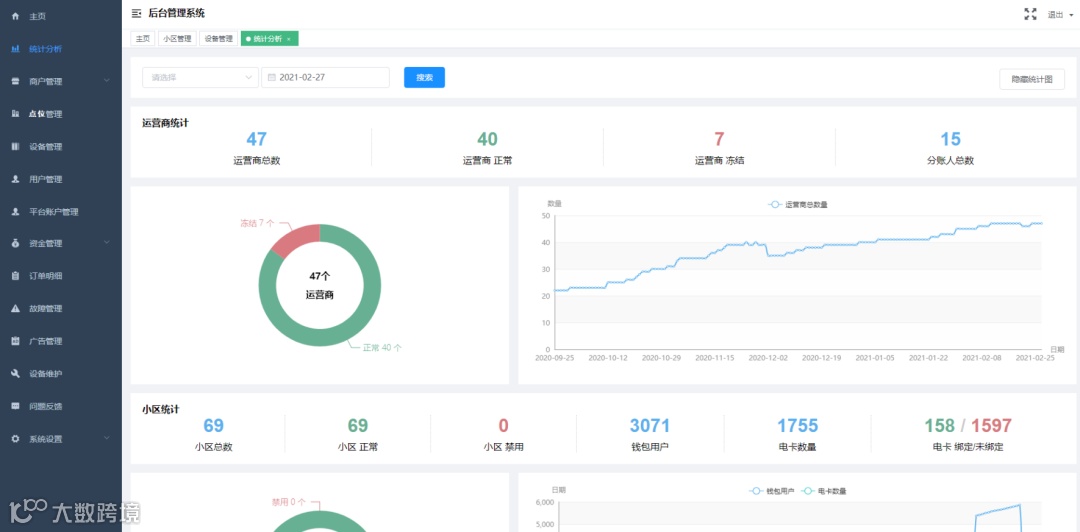Switch to the 设备管理 tab
Viewport: 1080px width, 532px height.
click(219, 39)
